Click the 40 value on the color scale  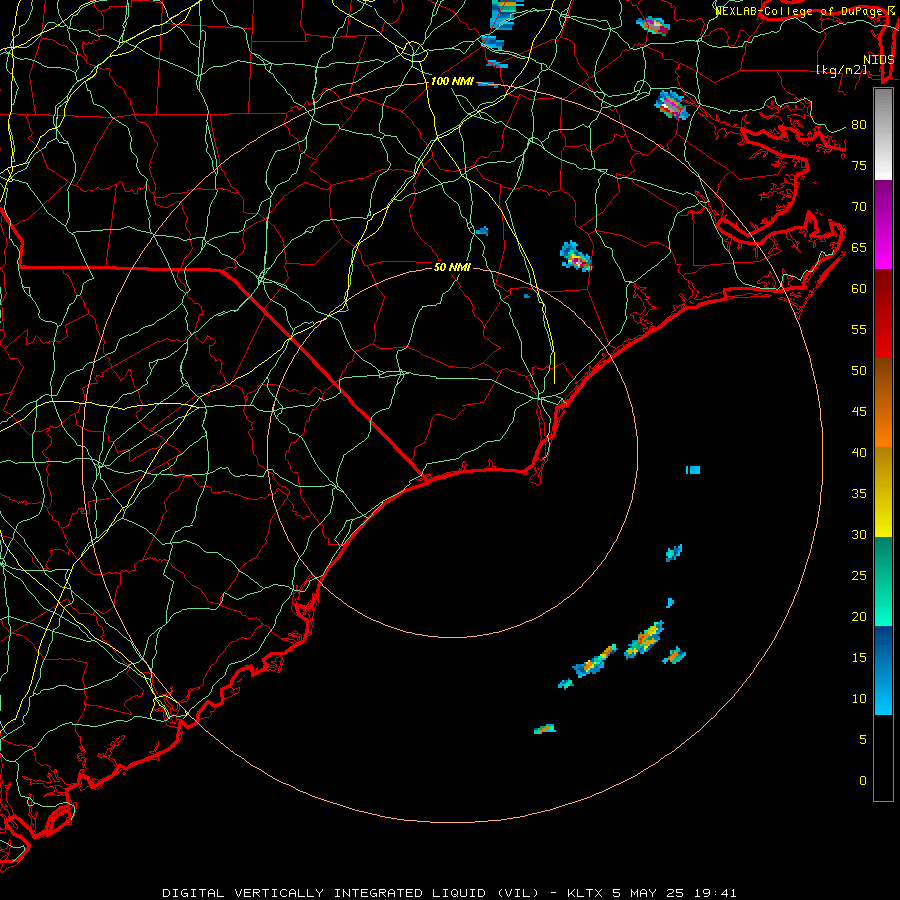click(x=859, y=452)
